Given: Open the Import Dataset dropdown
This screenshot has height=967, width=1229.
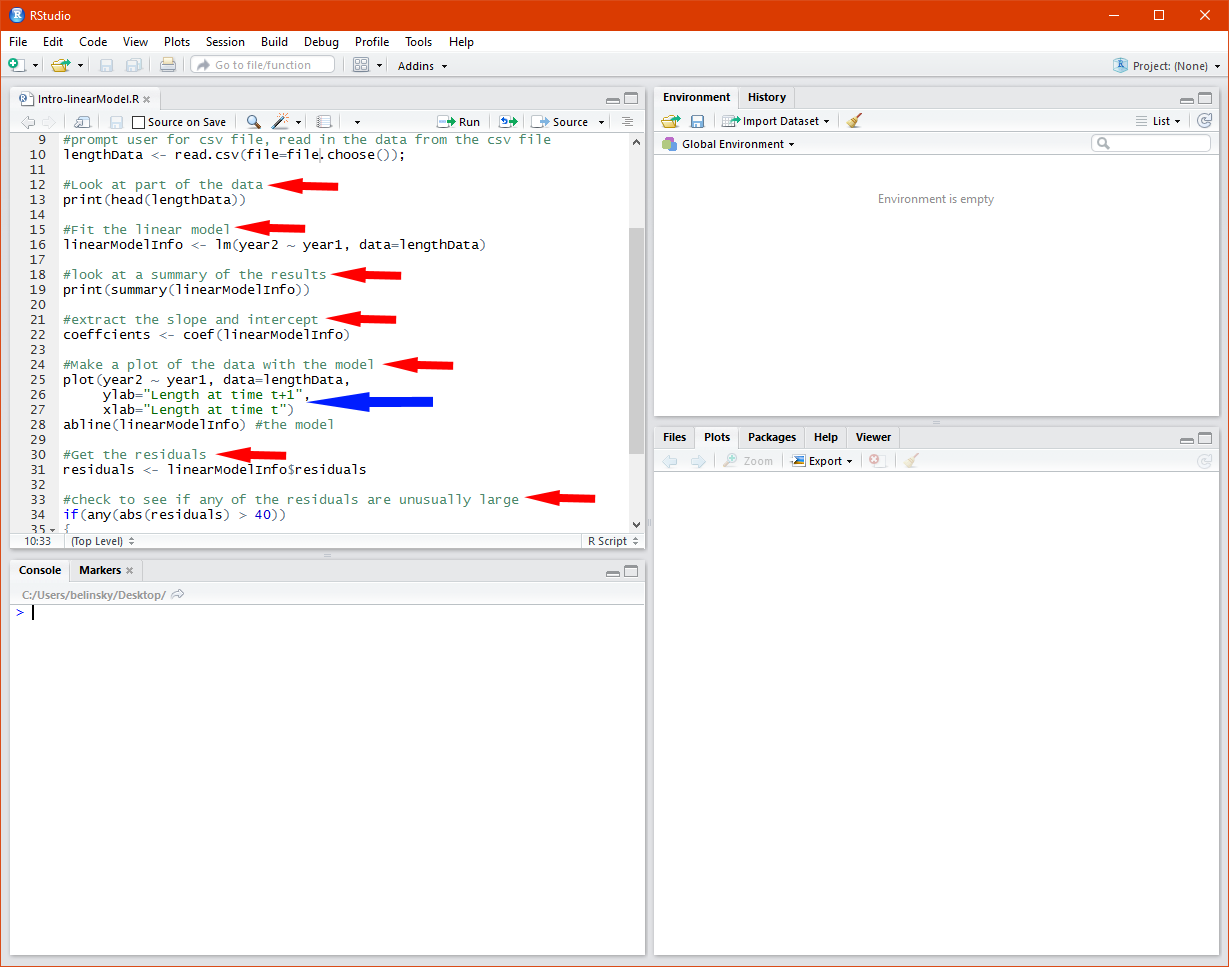Looking at the screenshot, I should point(776,121).
